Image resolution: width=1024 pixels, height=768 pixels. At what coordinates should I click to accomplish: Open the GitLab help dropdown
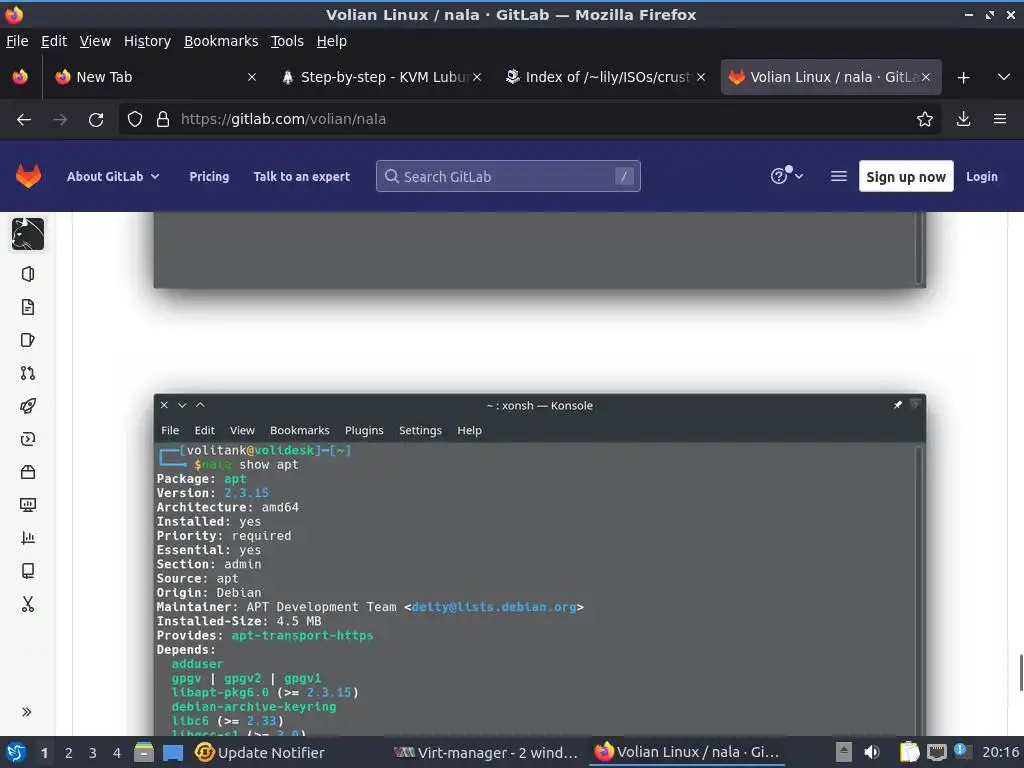tap(786, 176)
